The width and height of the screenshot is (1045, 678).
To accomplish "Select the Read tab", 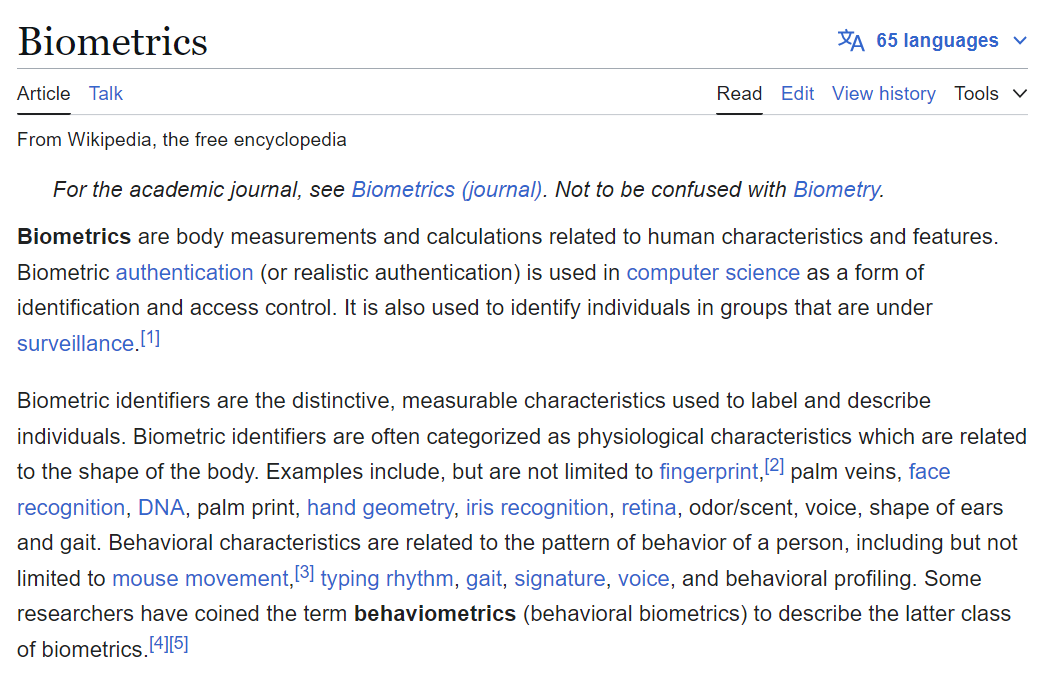I will pos(739,94).
